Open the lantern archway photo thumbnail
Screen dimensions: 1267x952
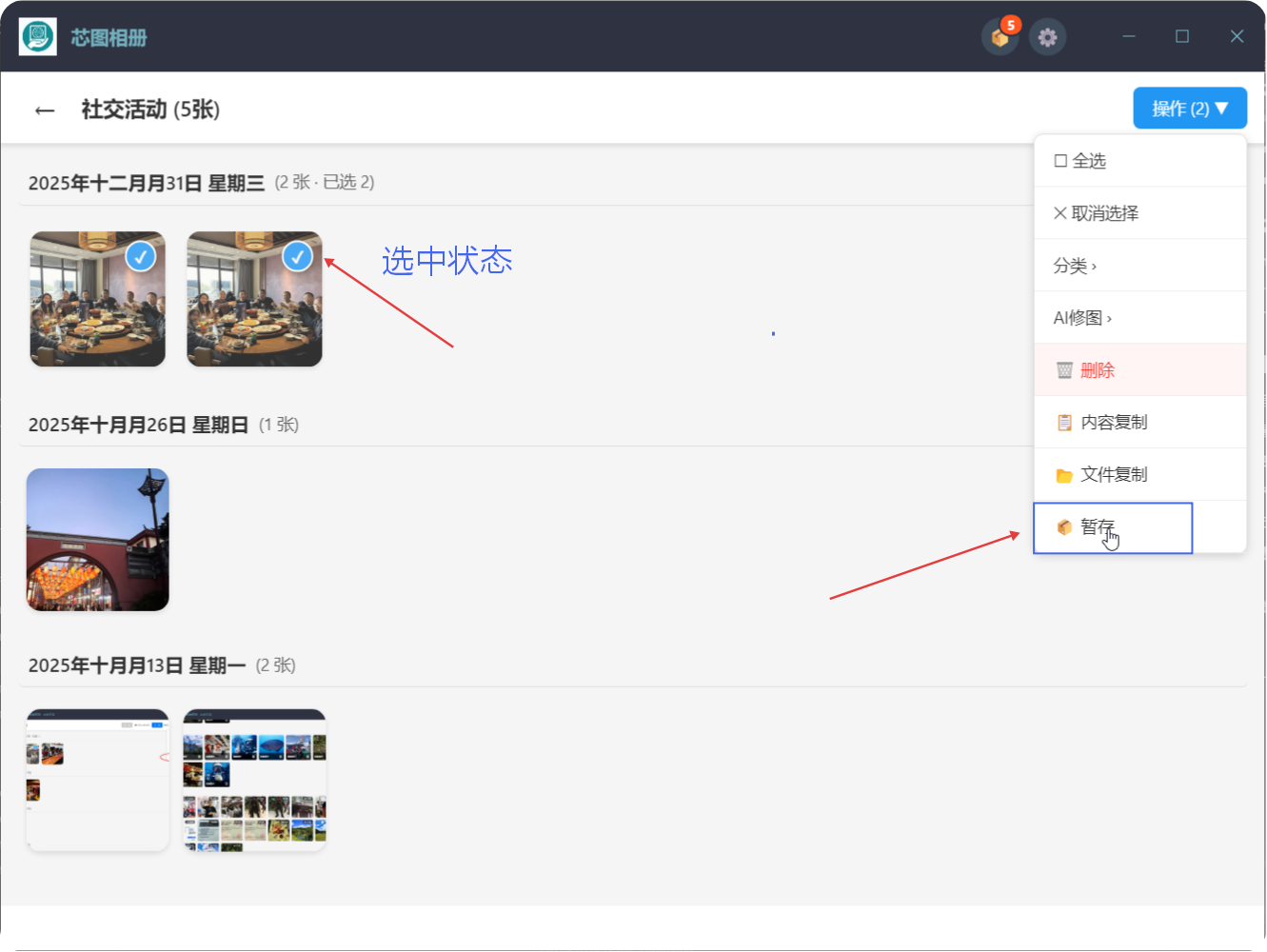point(97,539)
